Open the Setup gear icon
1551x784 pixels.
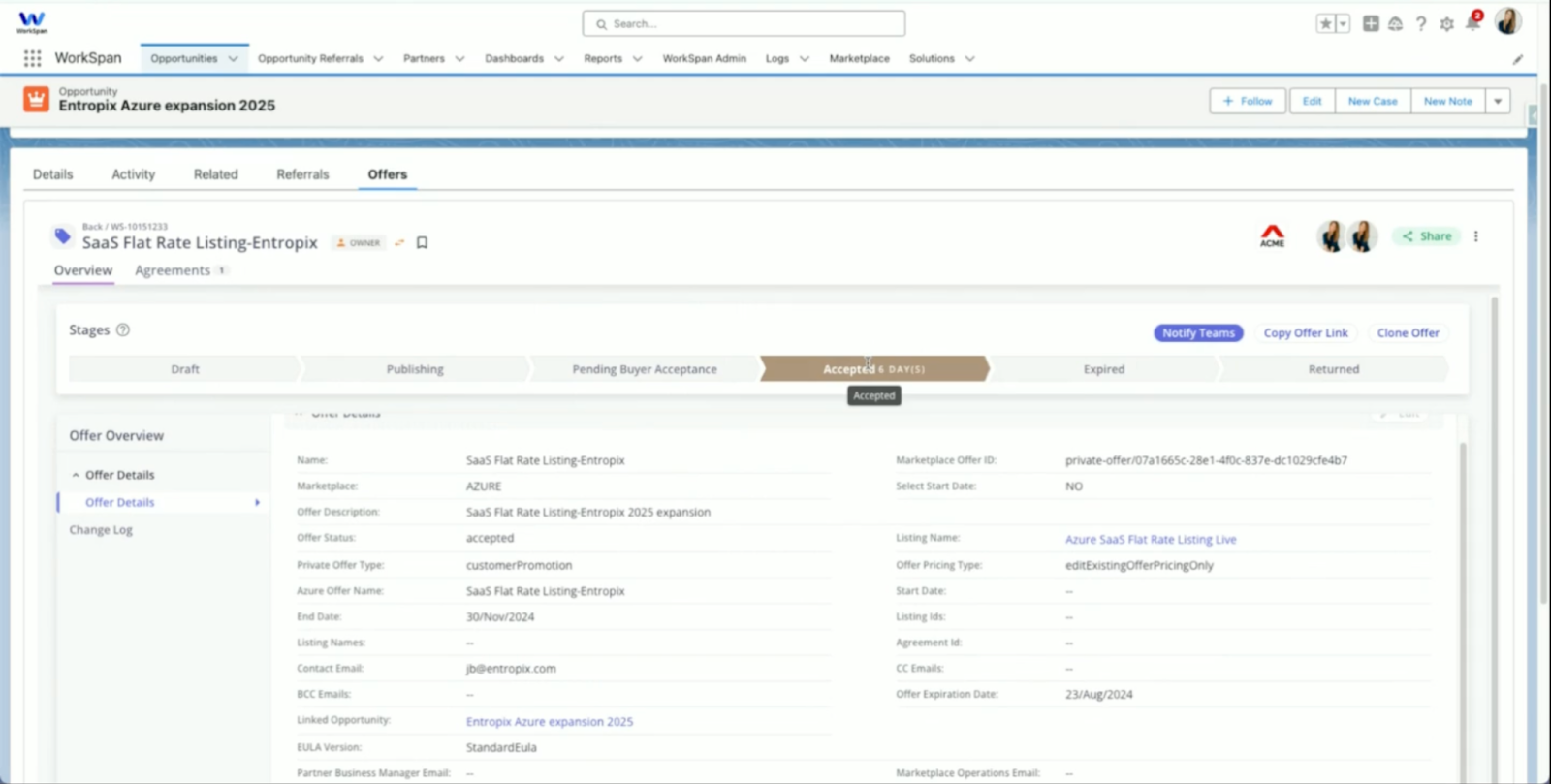(x=1446, y=24)
